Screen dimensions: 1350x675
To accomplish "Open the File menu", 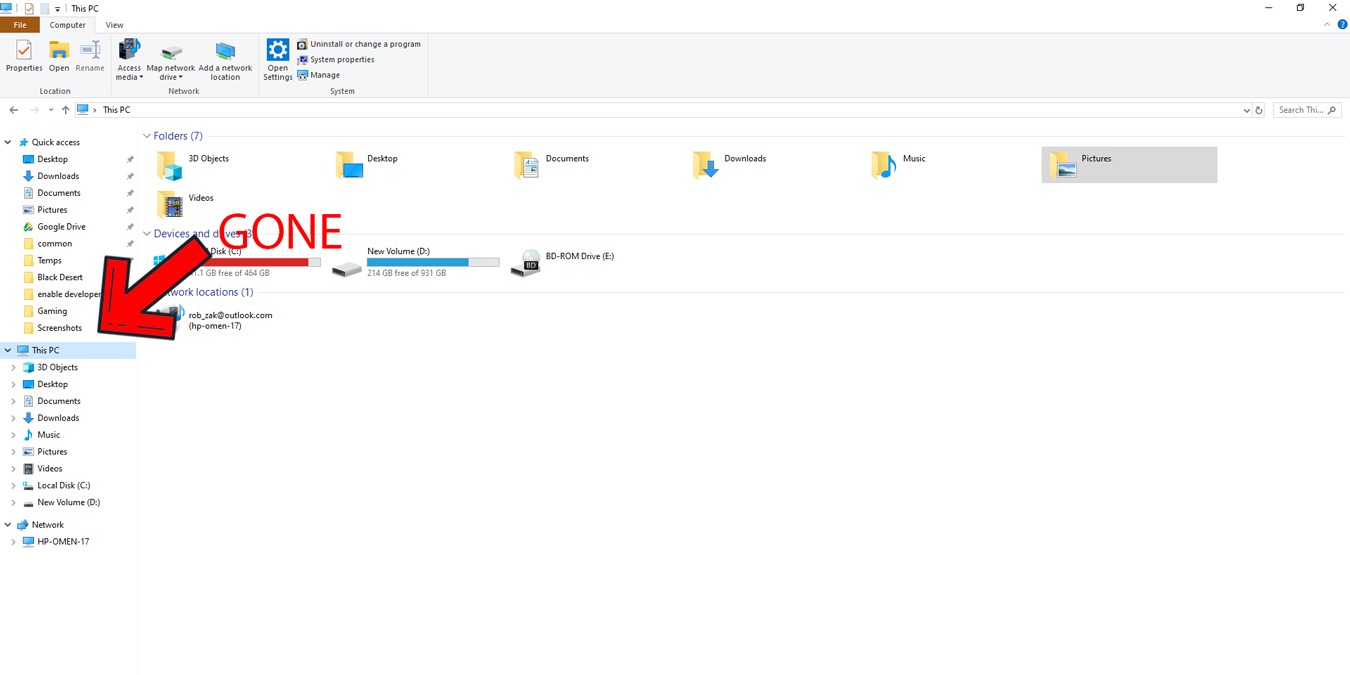I will (x=19, y=24).
